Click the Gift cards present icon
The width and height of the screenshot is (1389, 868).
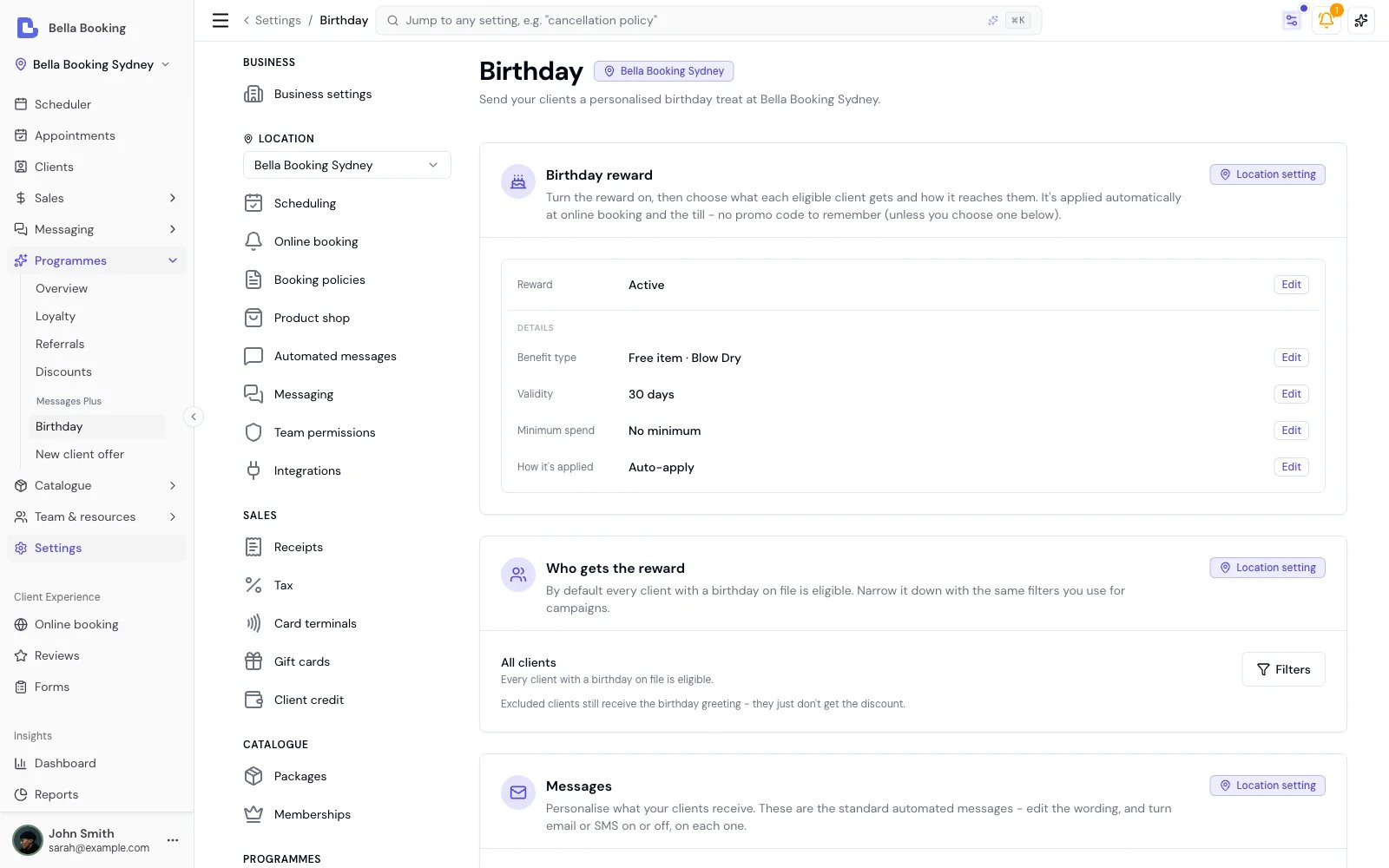pos(253,661)
